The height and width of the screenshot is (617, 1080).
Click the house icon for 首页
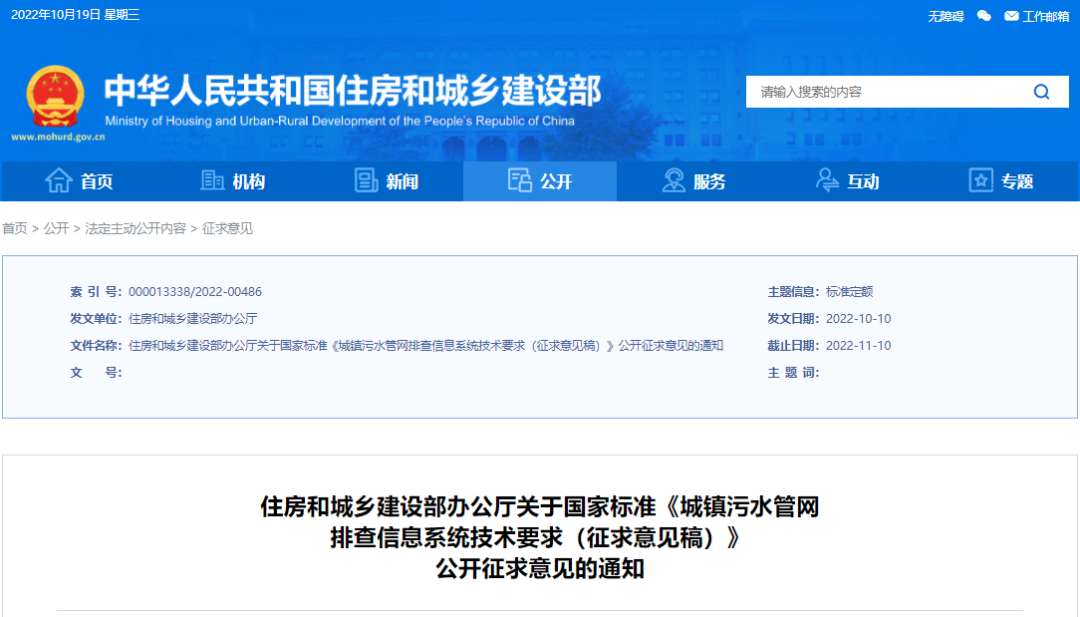[x=59, y=181]
